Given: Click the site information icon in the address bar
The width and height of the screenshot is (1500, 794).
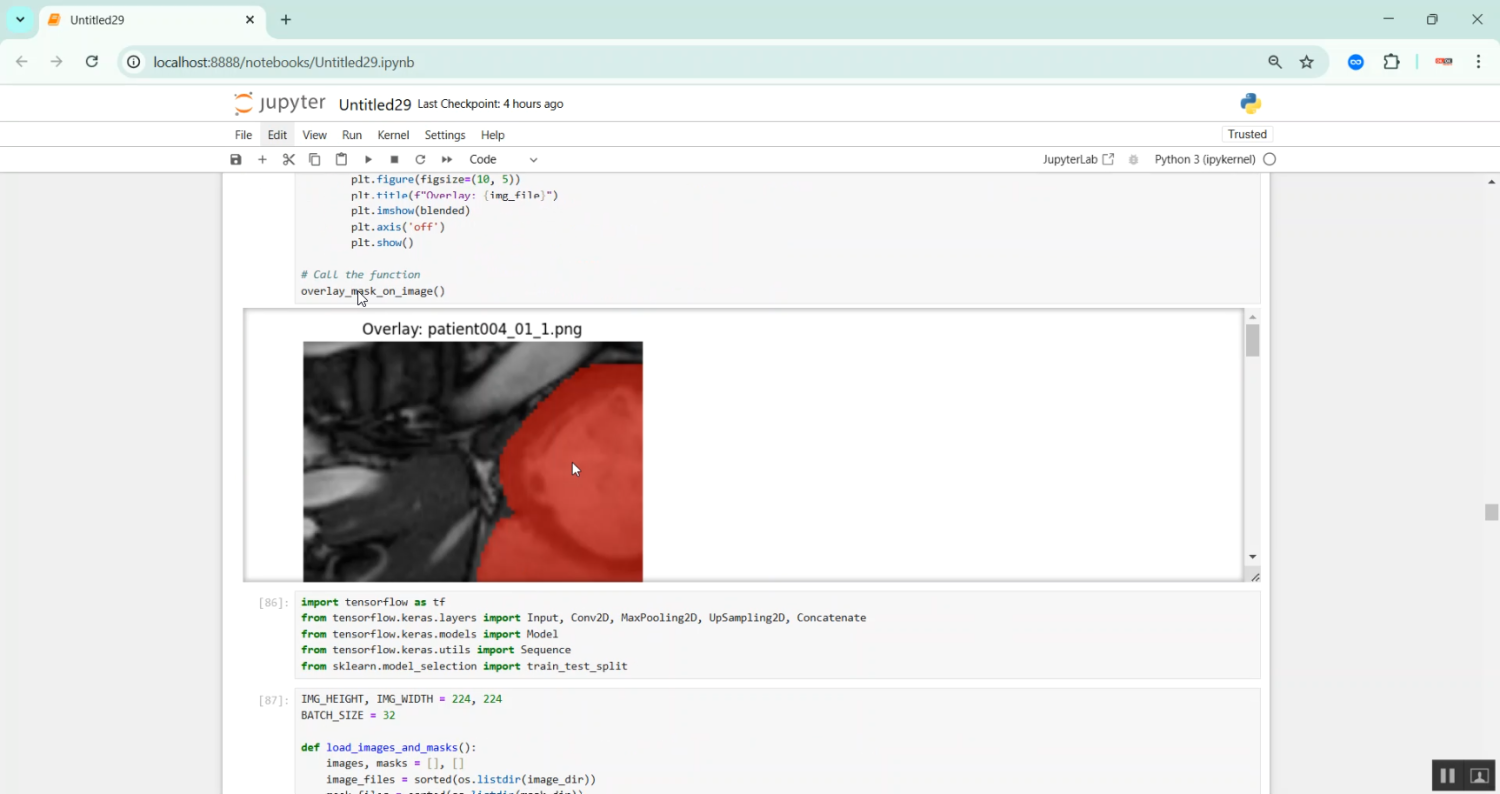Looking at the screenshot, I should 134,62.
